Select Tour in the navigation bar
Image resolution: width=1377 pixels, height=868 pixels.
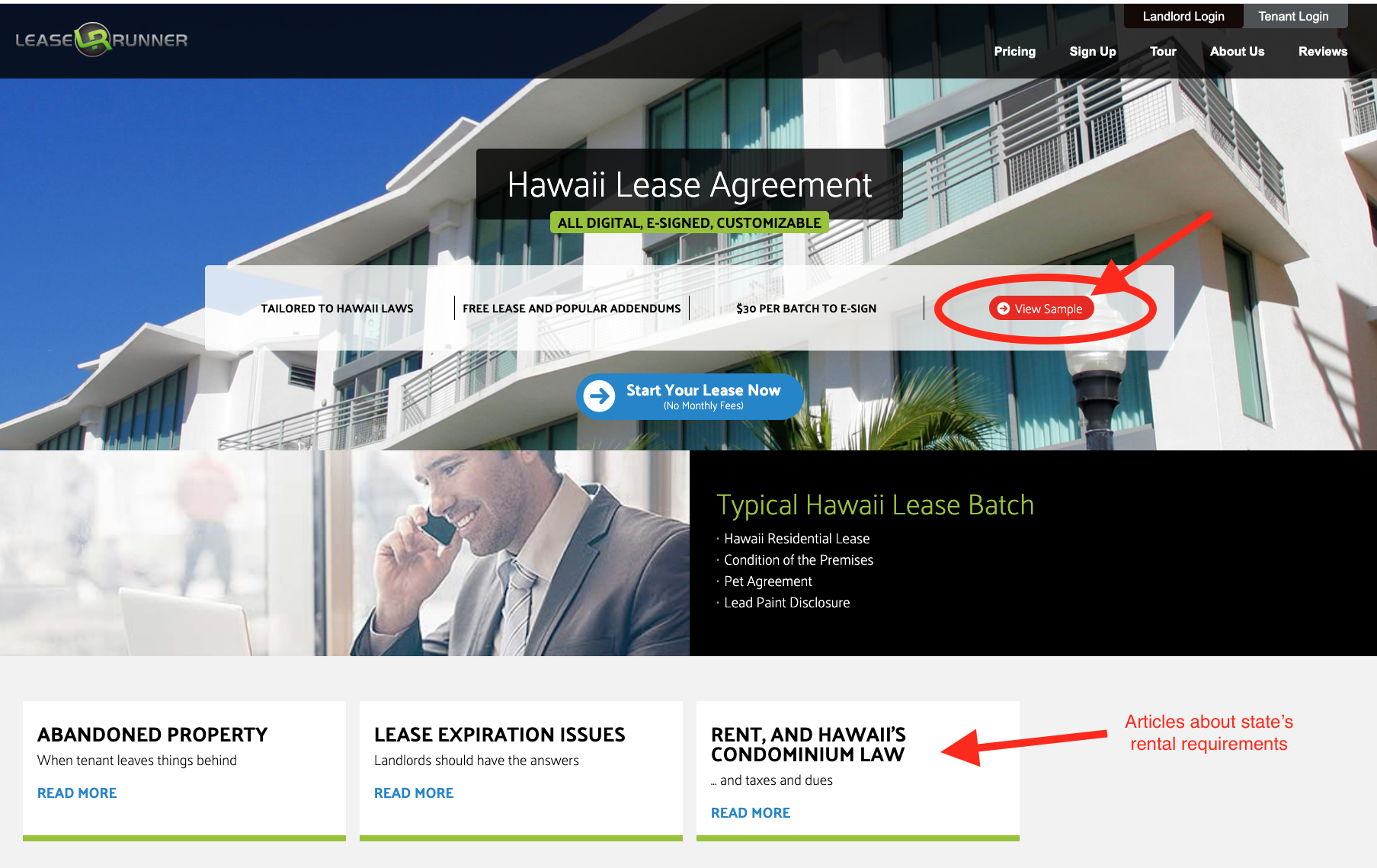(x=1163, y=51)
